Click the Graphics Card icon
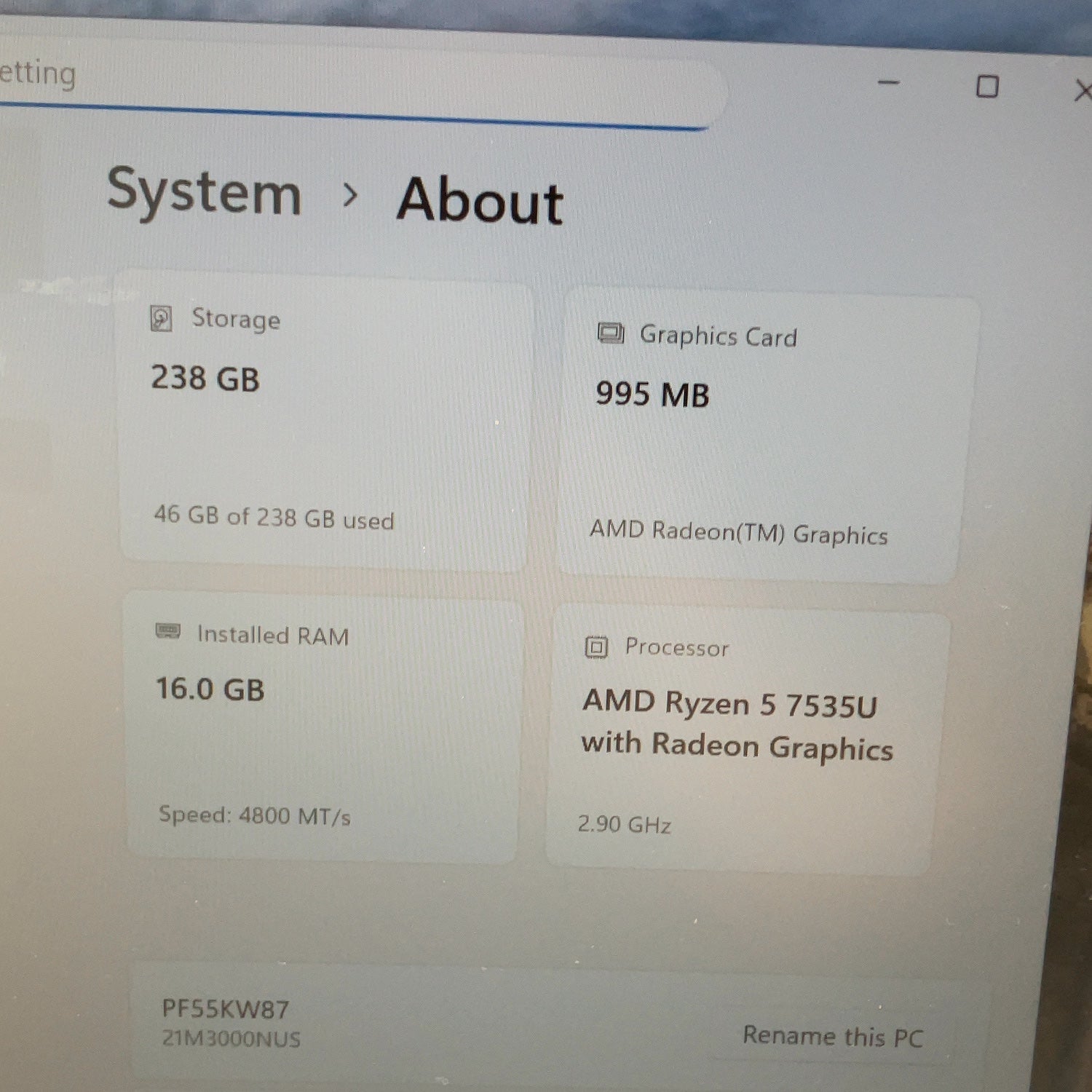 tap(611, 333)
